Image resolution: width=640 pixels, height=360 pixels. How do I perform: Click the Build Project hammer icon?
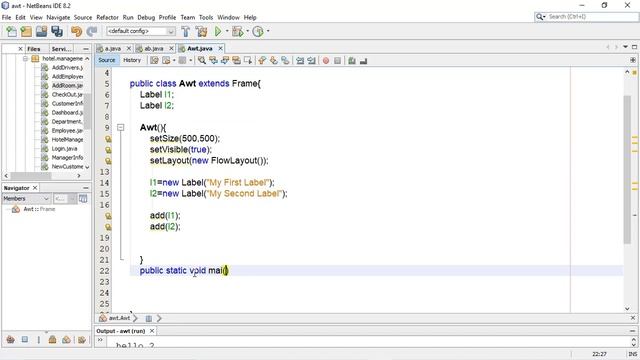[x=185, y=31]
